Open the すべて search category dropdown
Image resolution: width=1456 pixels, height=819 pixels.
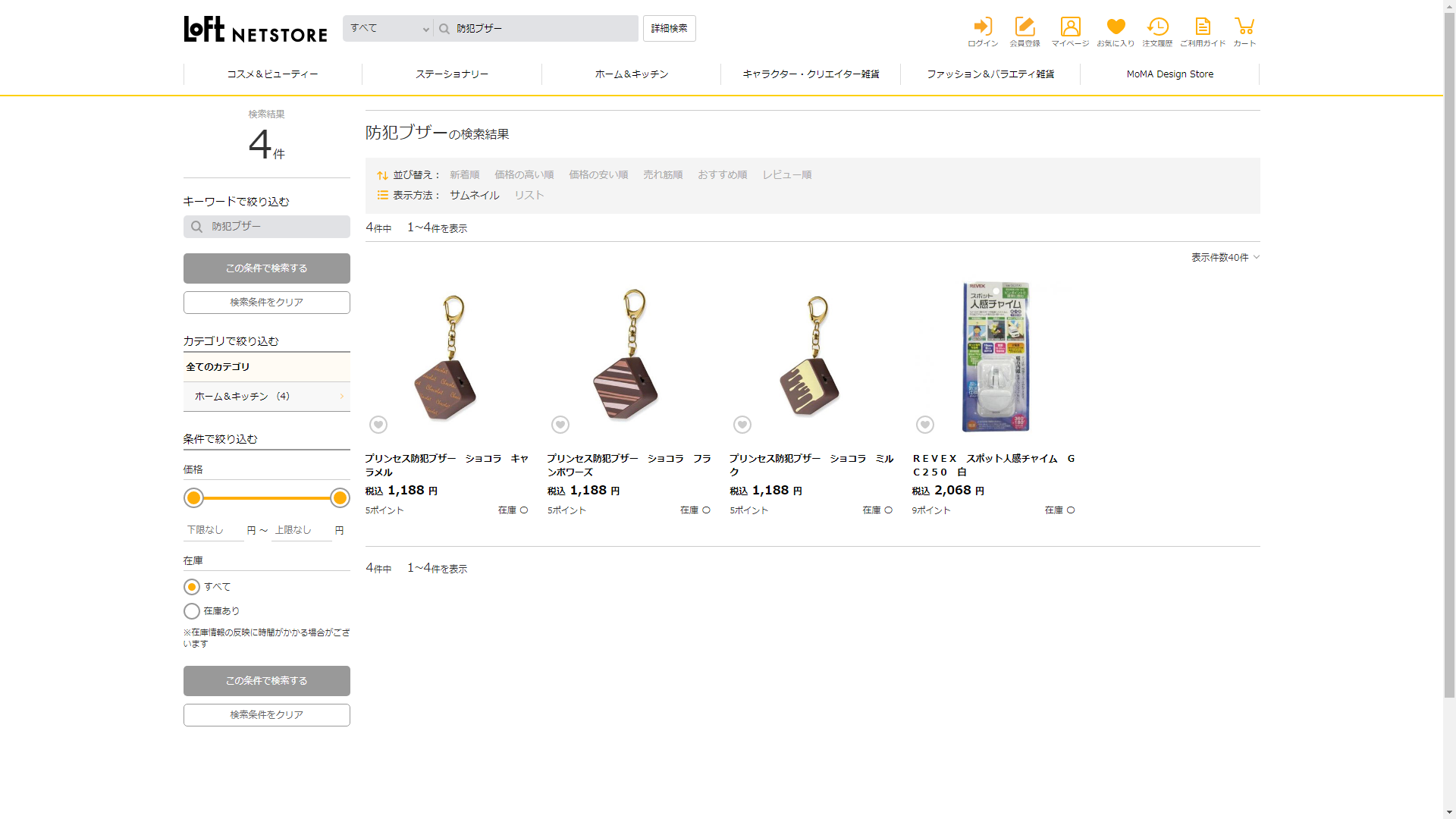388,29
